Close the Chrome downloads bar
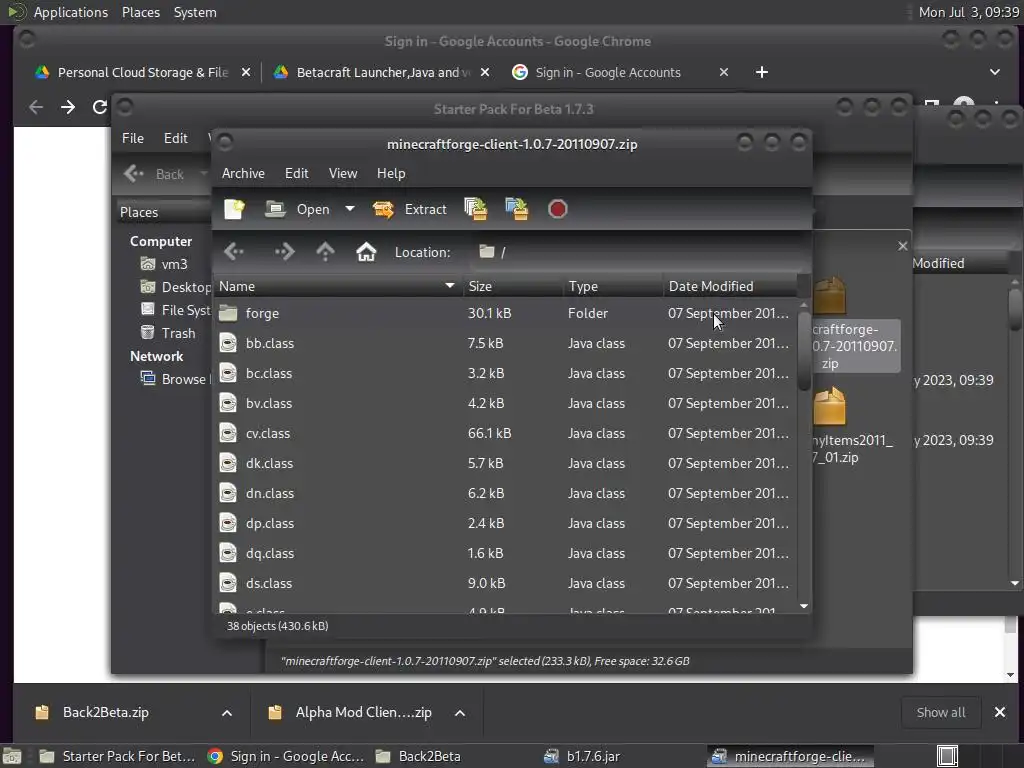Screen dimensions: 1024x768 [1000, 712]
